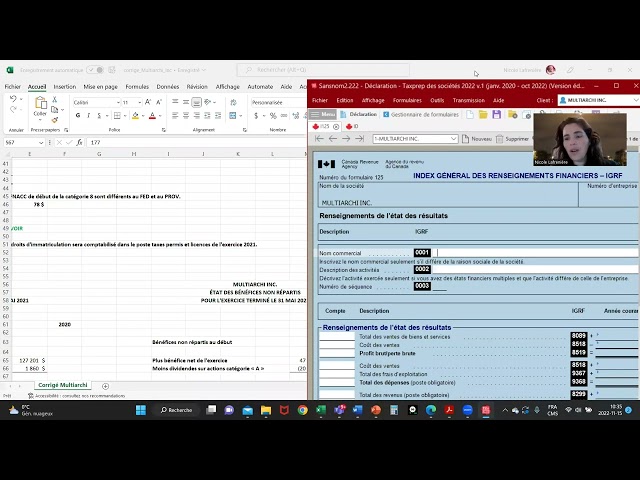Open the Excel Fichier tab
The width and height of the screenshot is (640, 480).
[13, 87]
